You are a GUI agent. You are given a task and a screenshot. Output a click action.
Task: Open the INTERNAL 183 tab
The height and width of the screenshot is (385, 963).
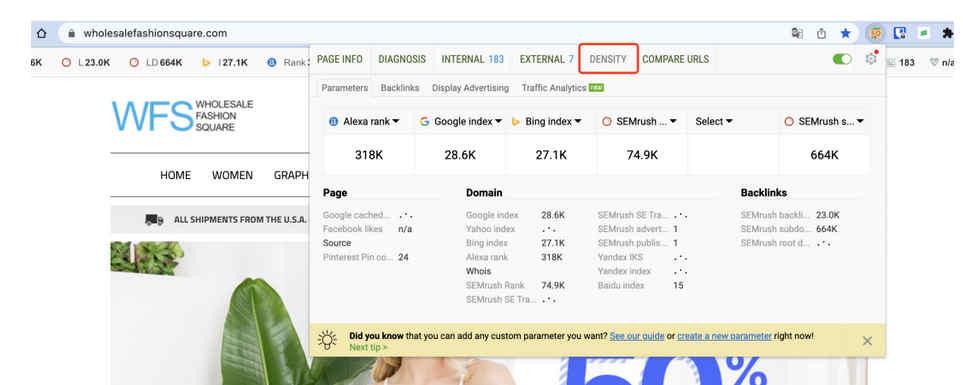(x=472, y=59)
